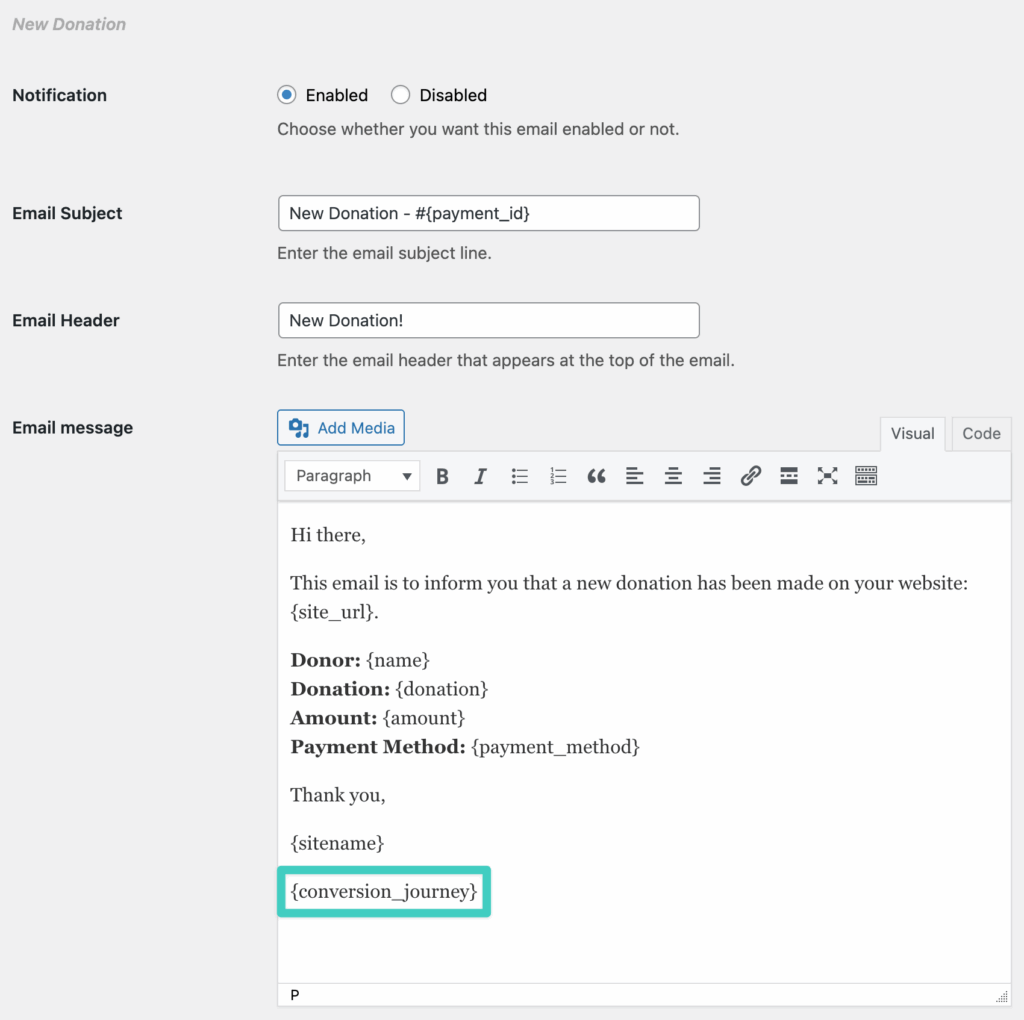
Task: Apply italic formatting in the editor
Action: tap(480, 476)
